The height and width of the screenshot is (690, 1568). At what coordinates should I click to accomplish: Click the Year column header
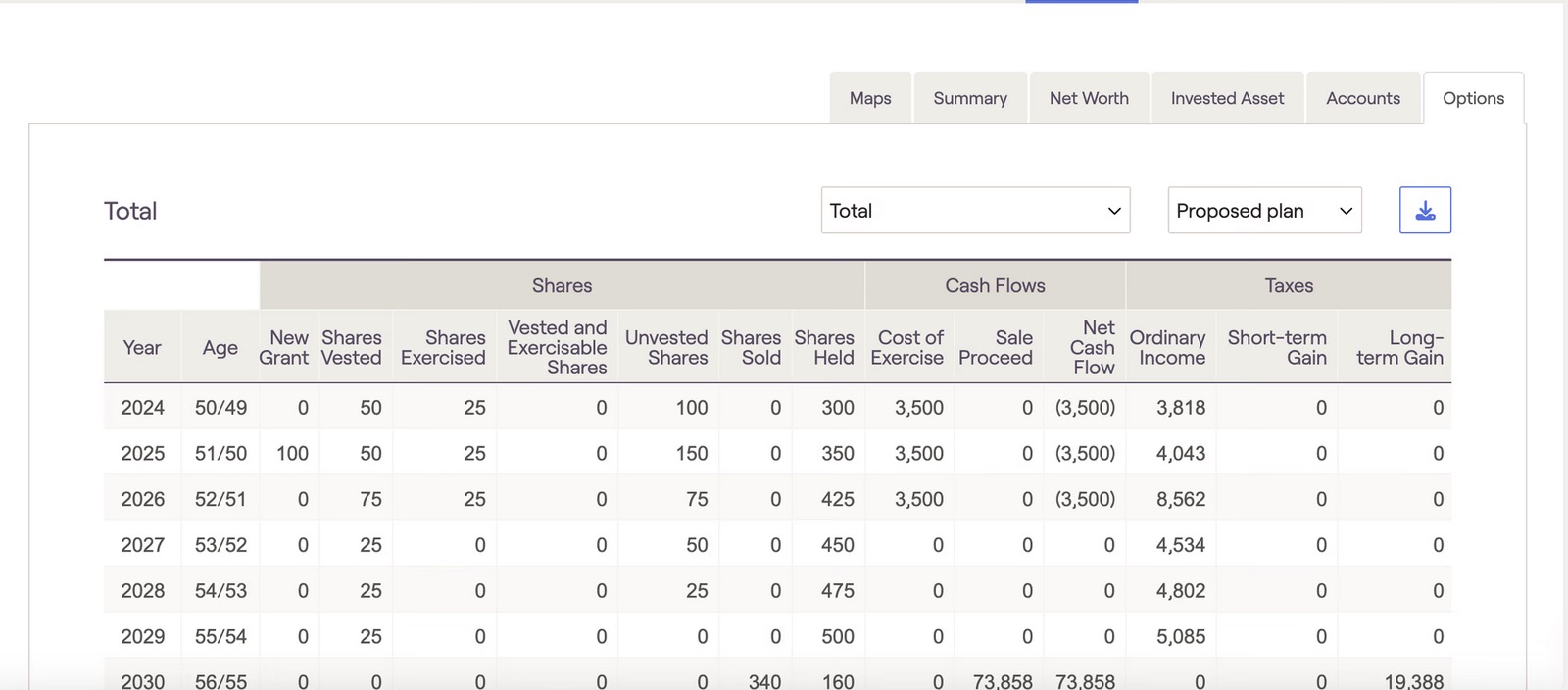pos(142,348)
